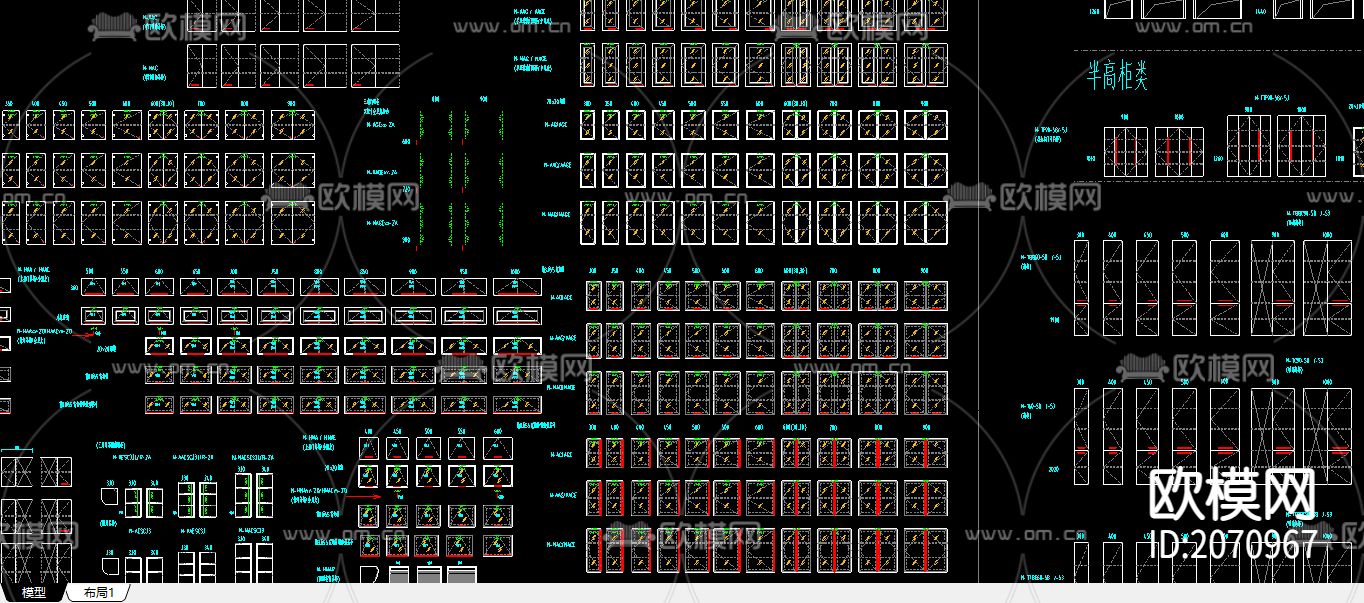Screen dimensions: 1364x603
Task: Select the 半高柜类 heading text
Action: pyautogui.click(x=1117, y=74)
